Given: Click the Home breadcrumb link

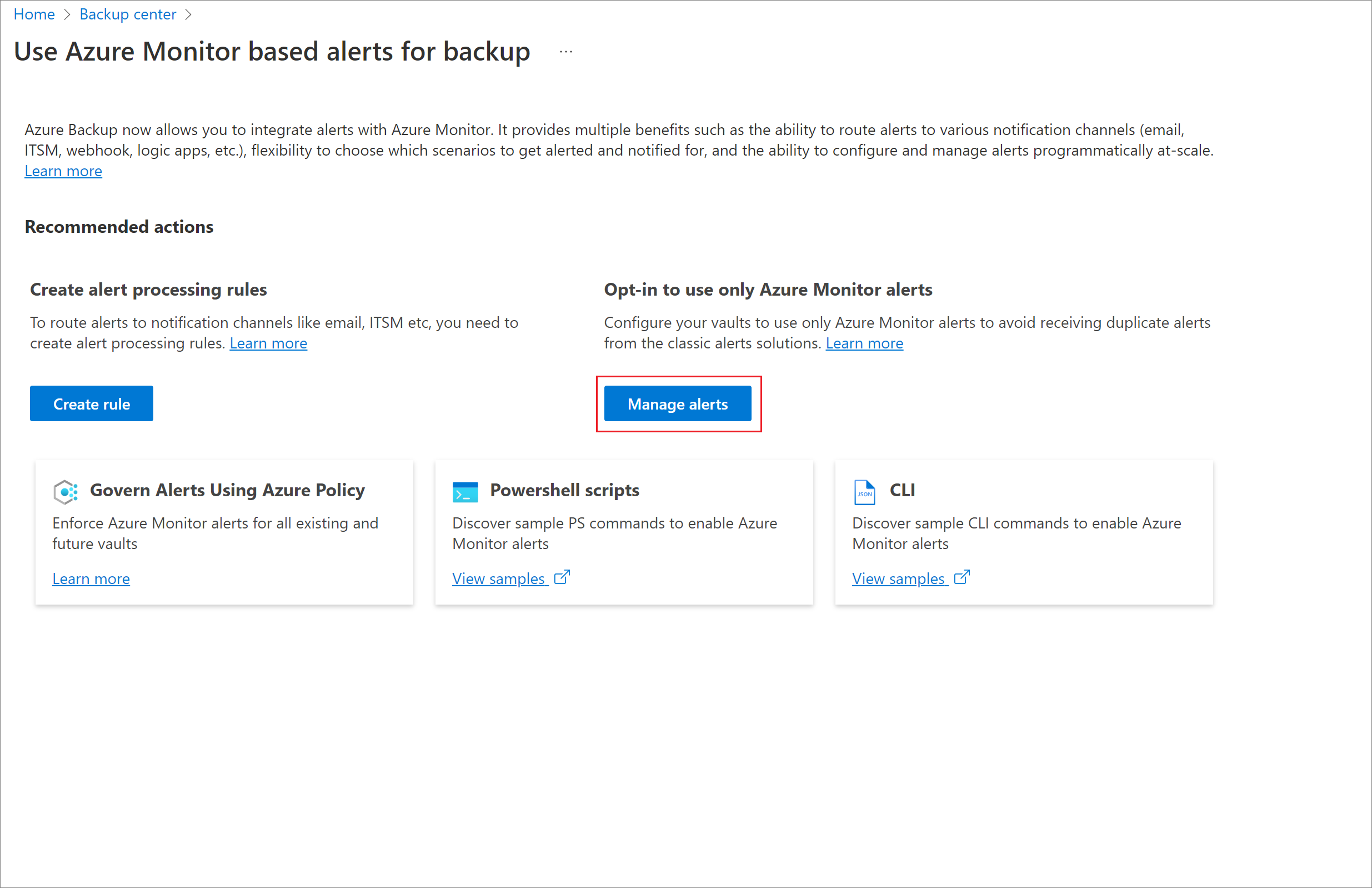Looking at the screenshot, I should 35,14.
